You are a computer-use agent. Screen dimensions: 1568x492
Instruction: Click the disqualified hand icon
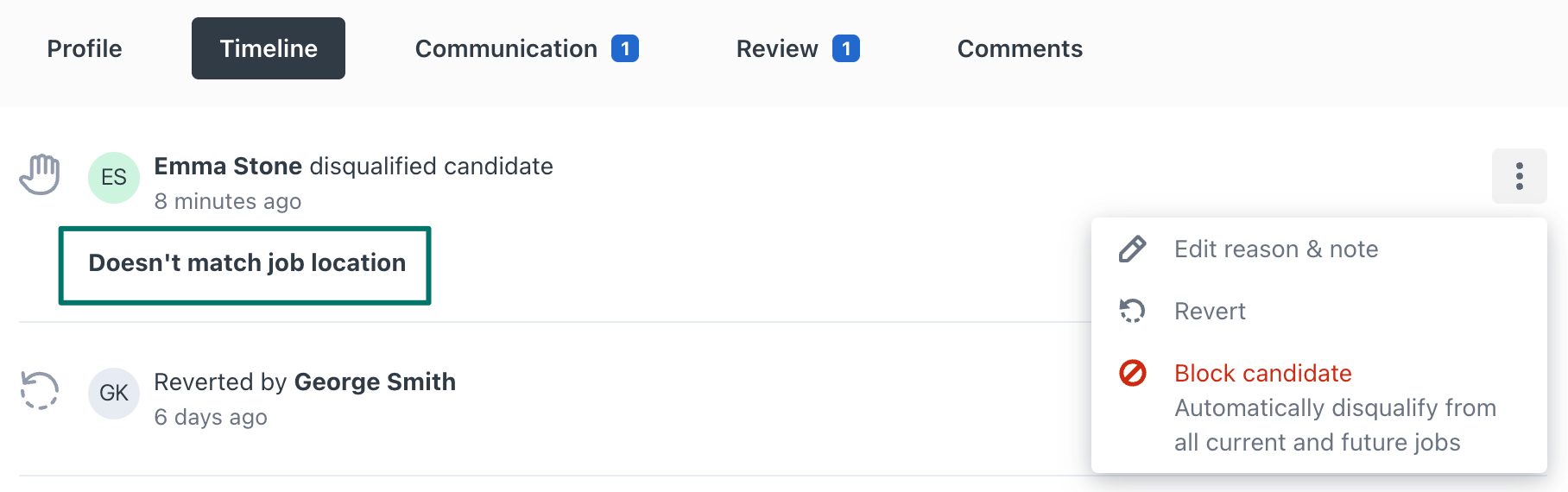click(x=40, y=175)
